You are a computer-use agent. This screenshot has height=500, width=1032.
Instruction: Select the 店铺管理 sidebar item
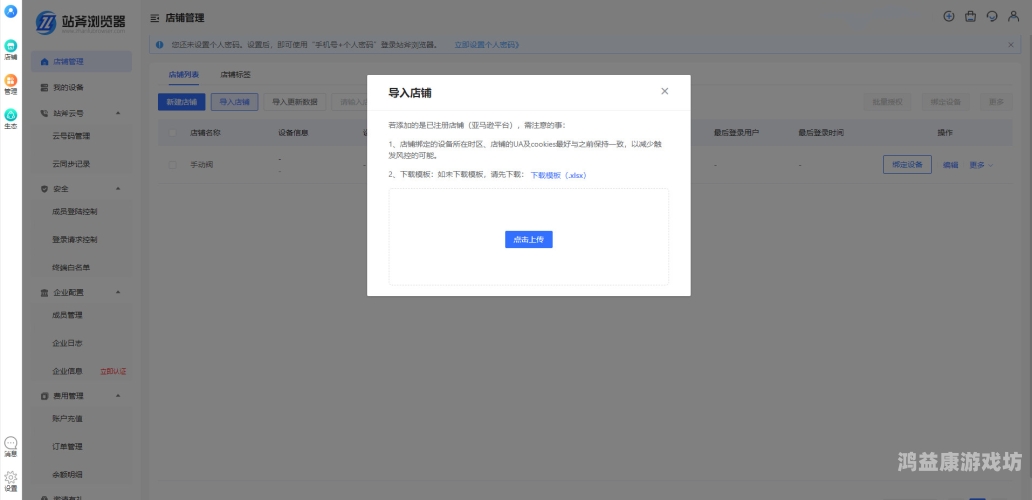click(x=81, y=62)
